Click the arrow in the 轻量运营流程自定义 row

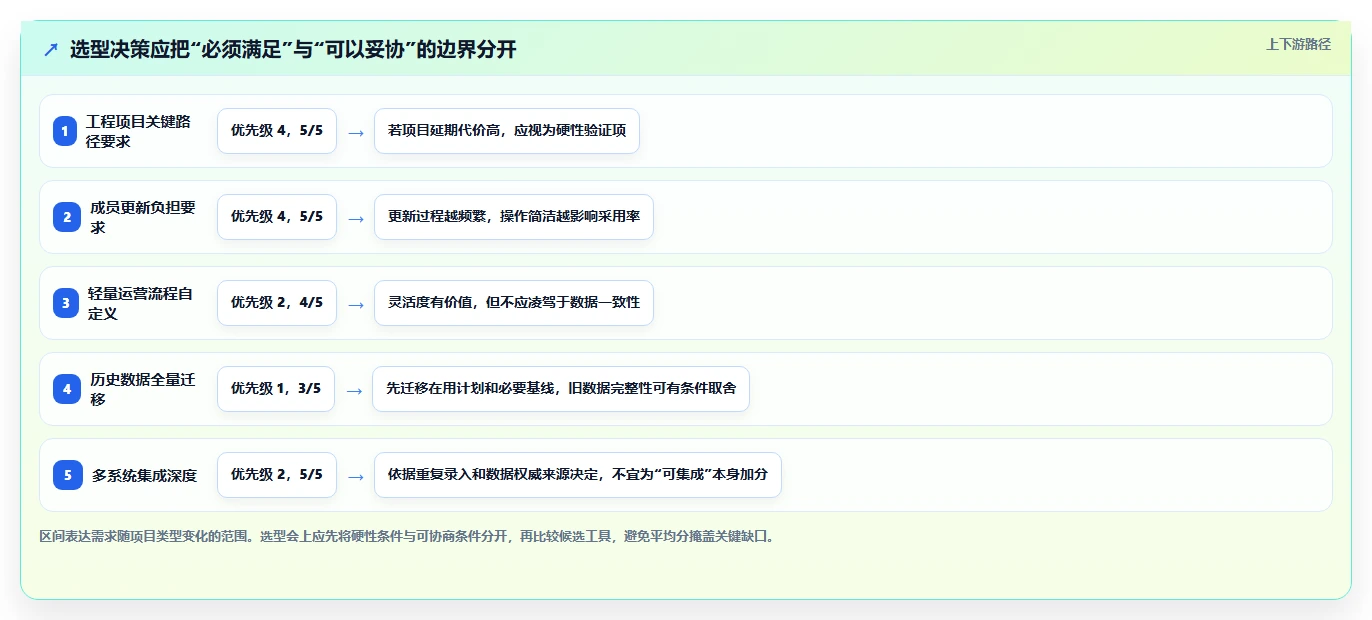[355, 304]
